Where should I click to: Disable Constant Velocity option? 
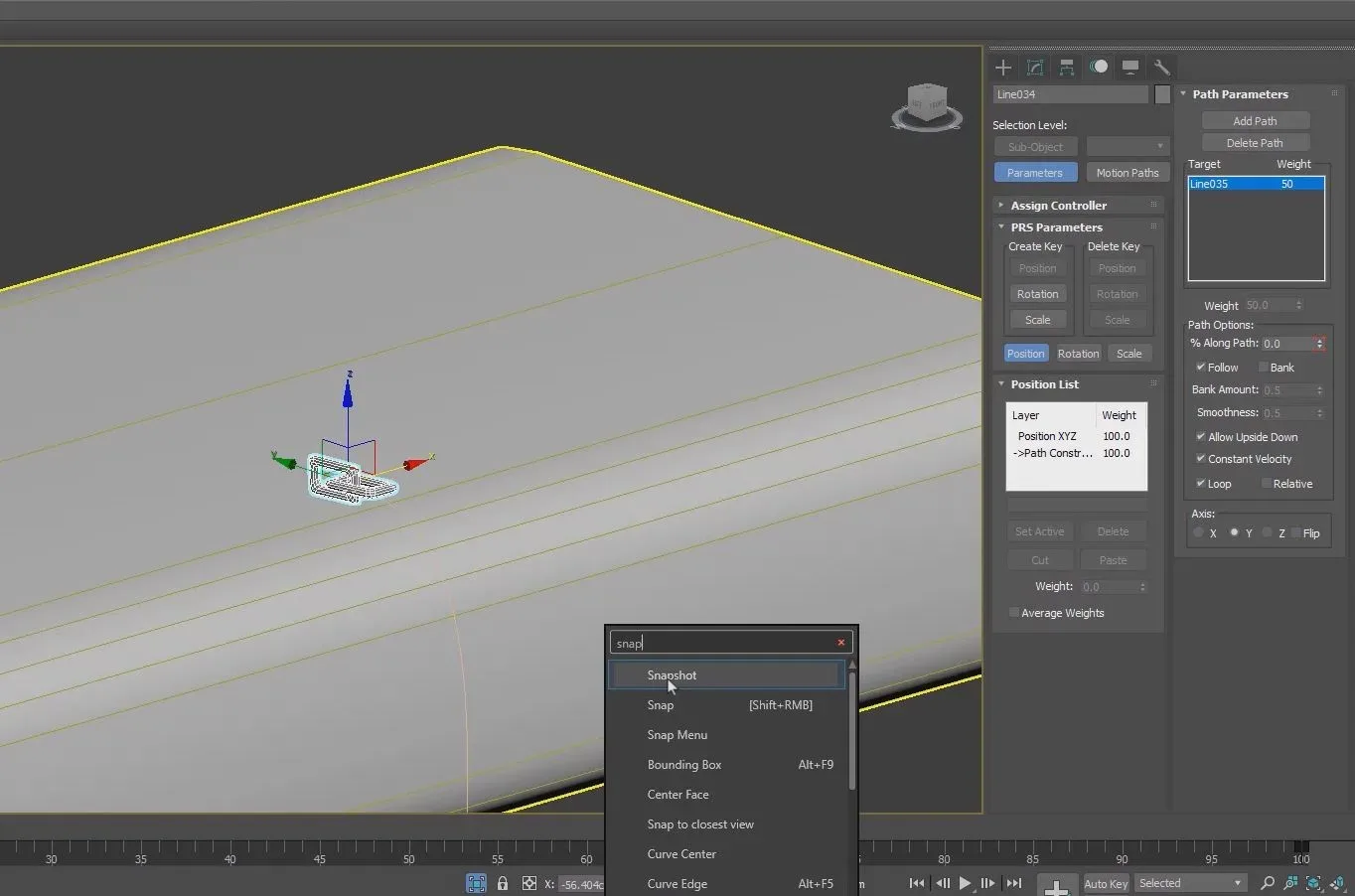(x=1200, y=459)
